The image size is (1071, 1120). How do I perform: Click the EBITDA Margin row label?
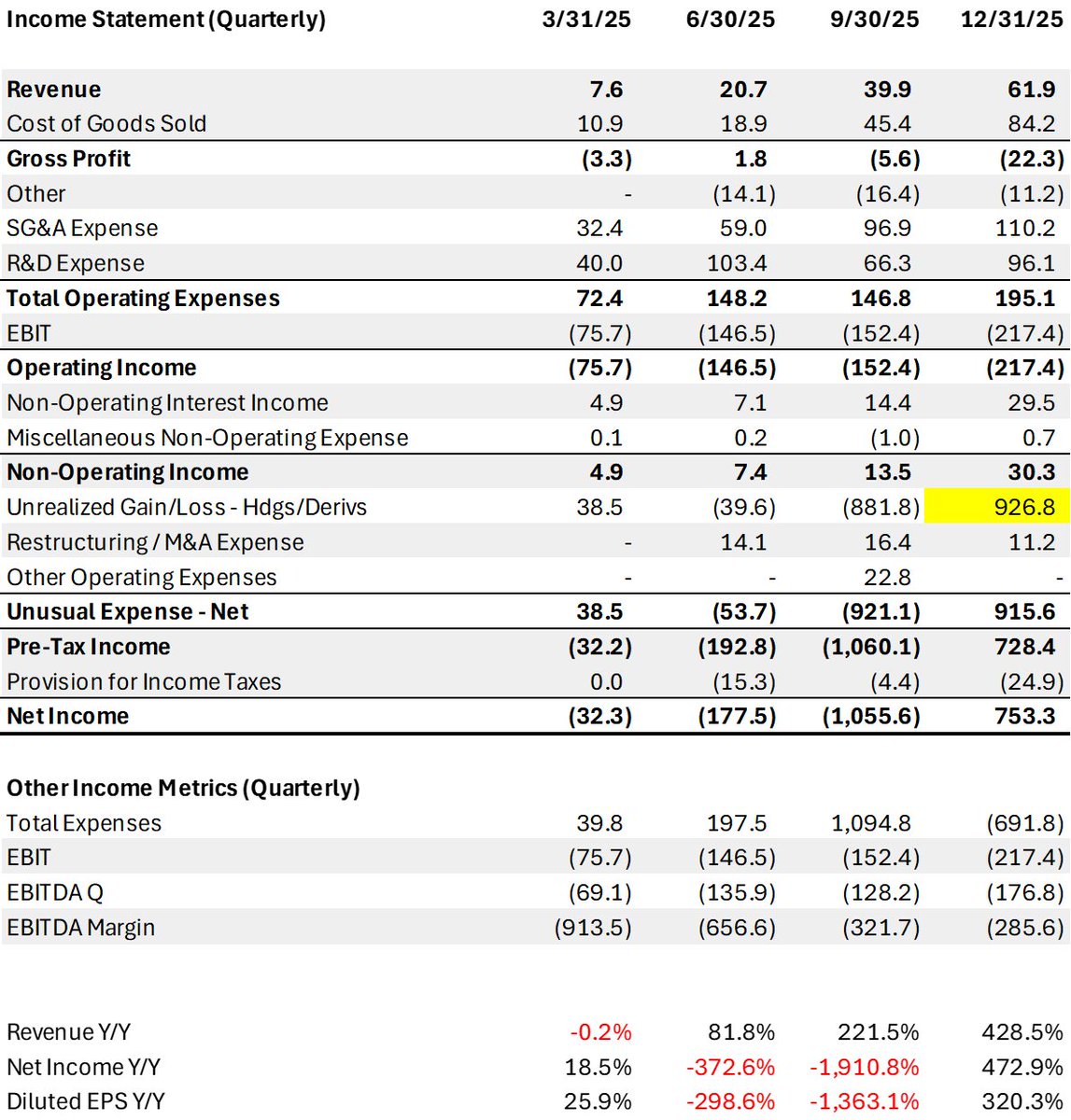coord(80,928)
